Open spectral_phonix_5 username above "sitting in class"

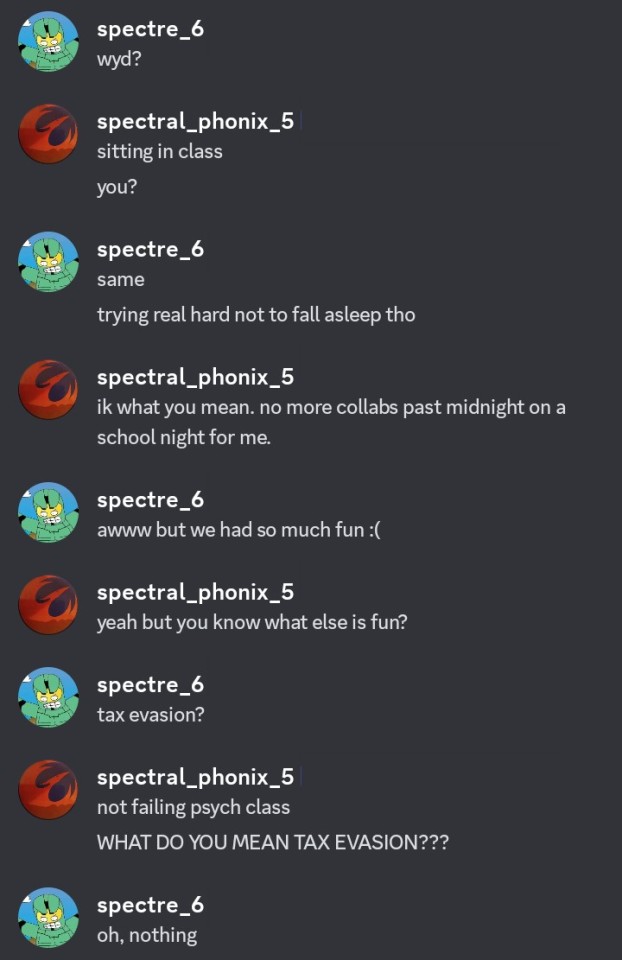195,121
